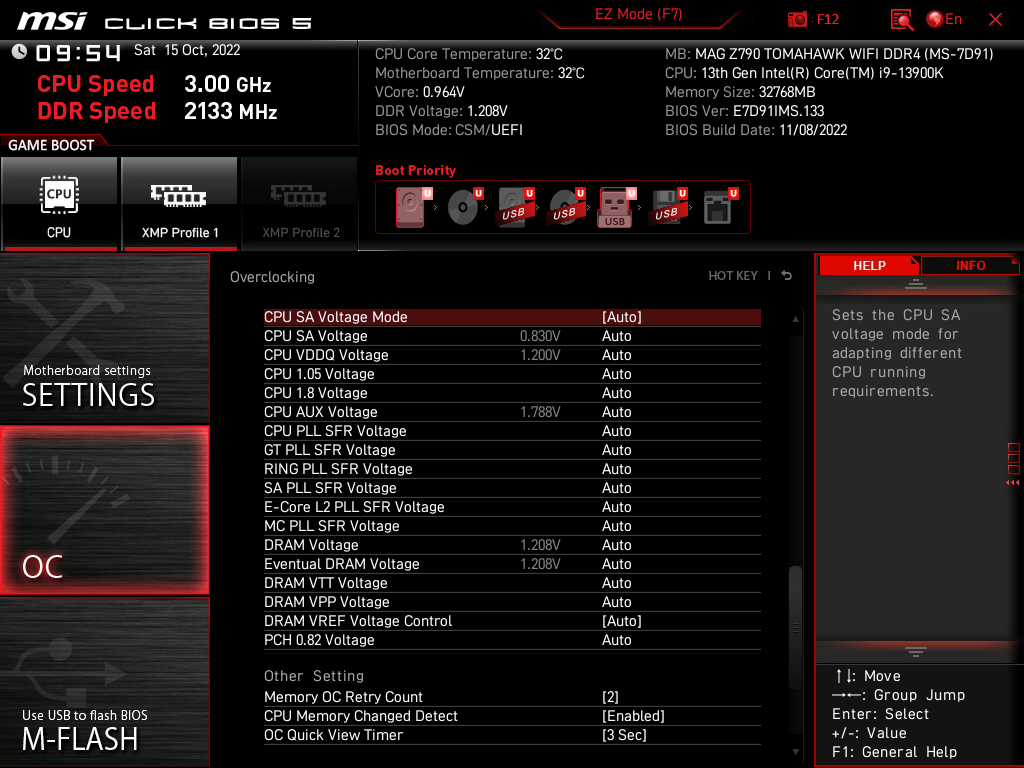Click the 1.788V CPU AUX Voltage reading
This screenshot has width=1024, height=768.
coord(540,412)
